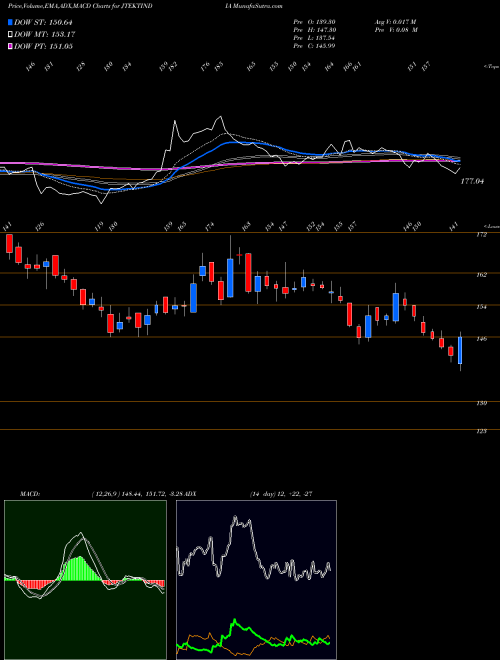
Task: Click the white DOW MT legend swatch
Action: coord(10,34)
